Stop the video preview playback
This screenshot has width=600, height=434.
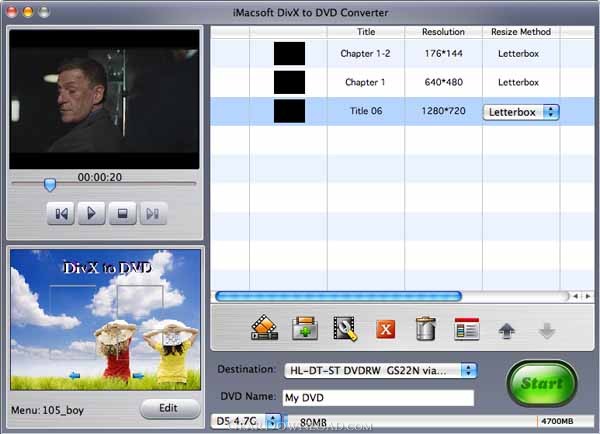click(x=121, y=213)
